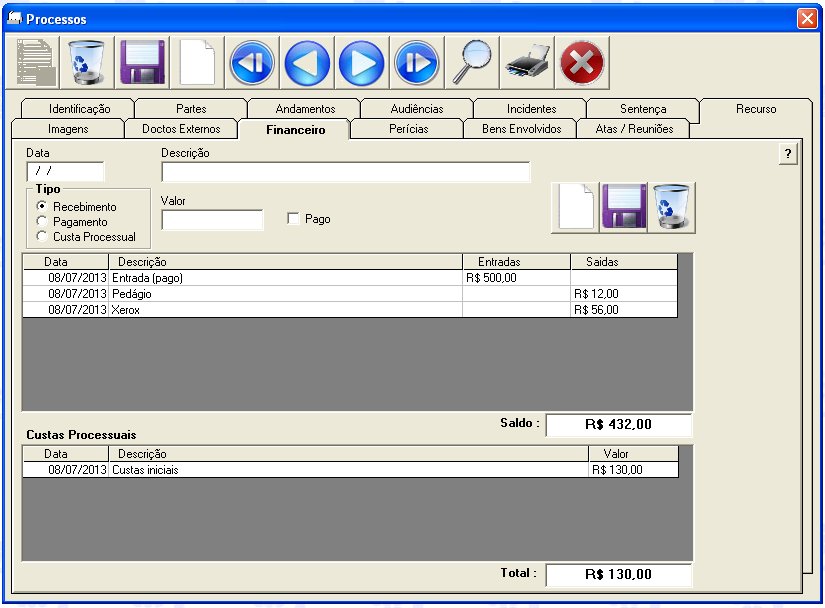This screenshot has height=608, width=825.
Task: Click the red X exit toolbar button
Action: 582,63
